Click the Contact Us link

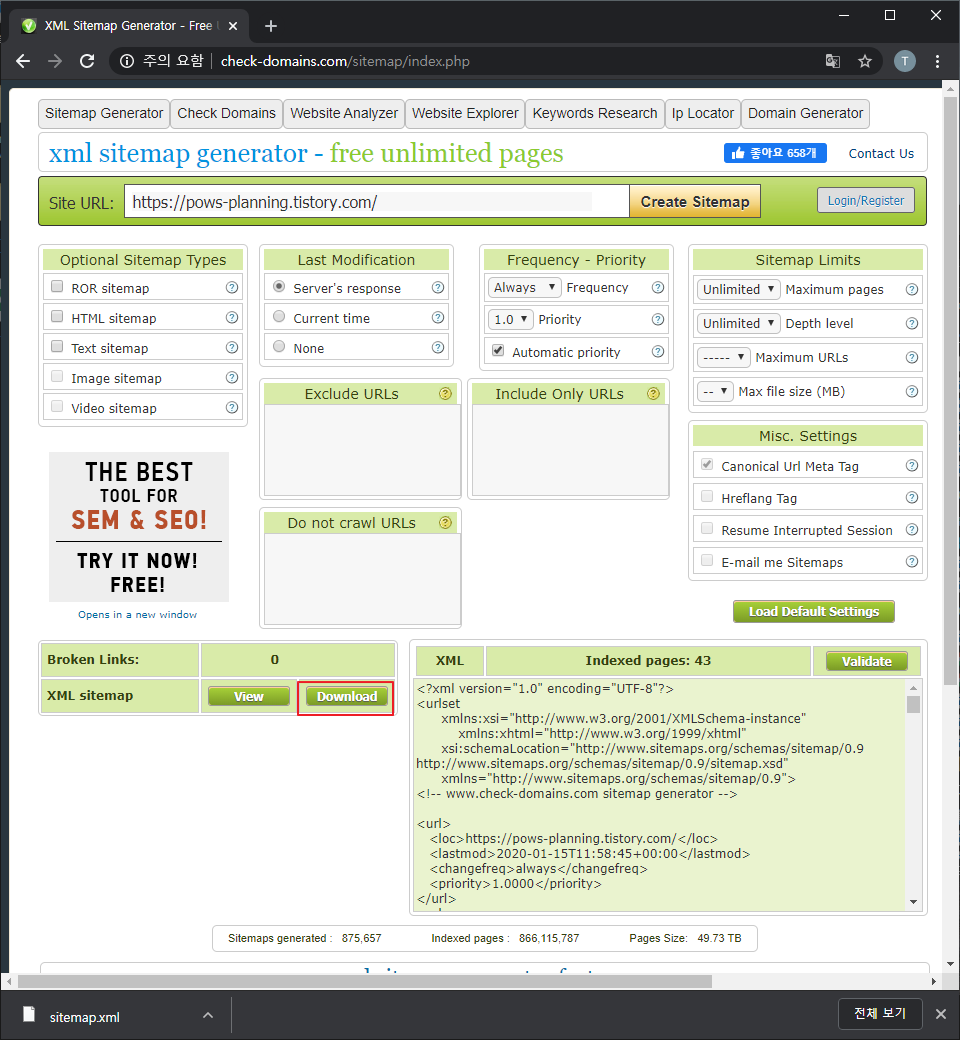(881, 153)
